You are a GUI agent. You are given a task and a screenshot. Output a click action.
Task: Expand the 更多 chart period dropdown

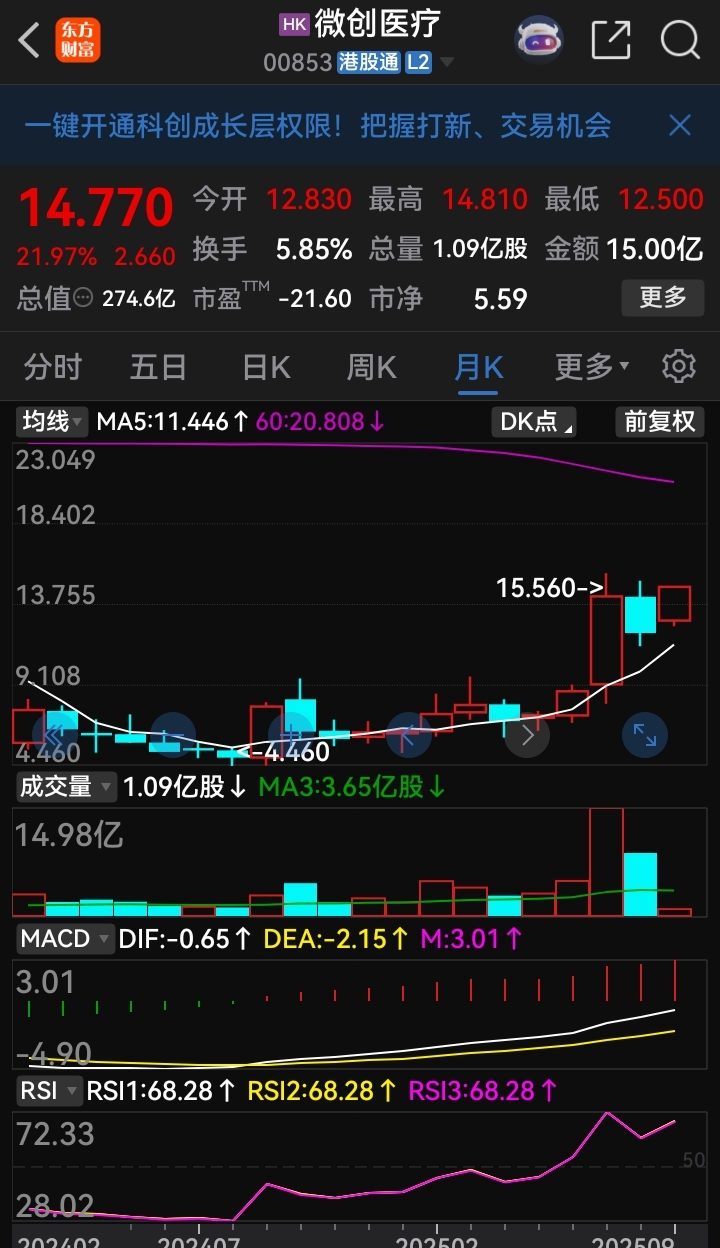(x=592, y=367)
